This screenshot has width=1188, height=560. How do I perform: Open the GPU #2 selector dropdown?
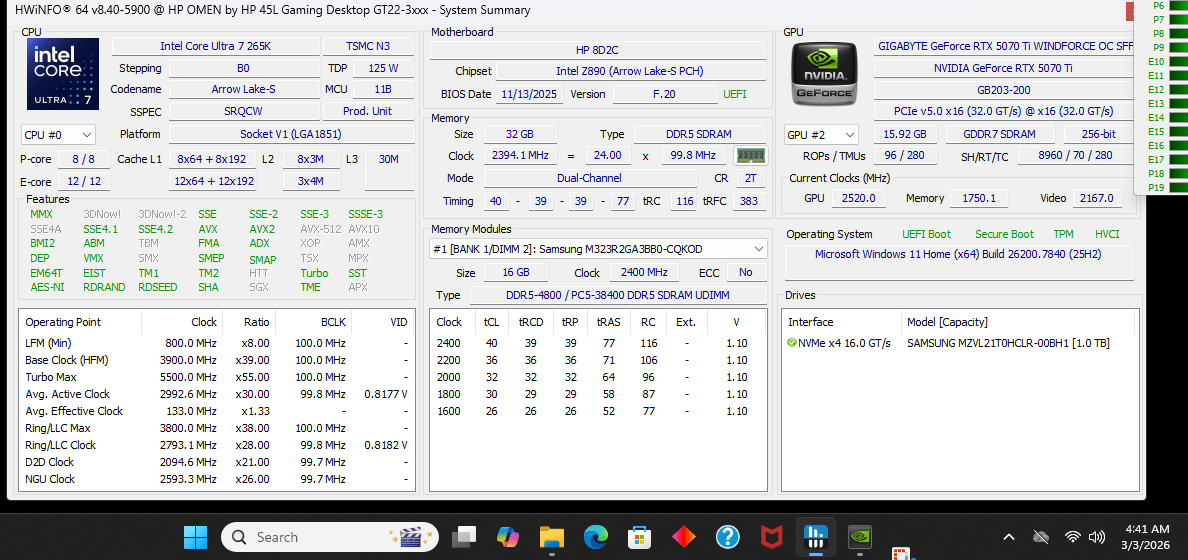(822, 135)
